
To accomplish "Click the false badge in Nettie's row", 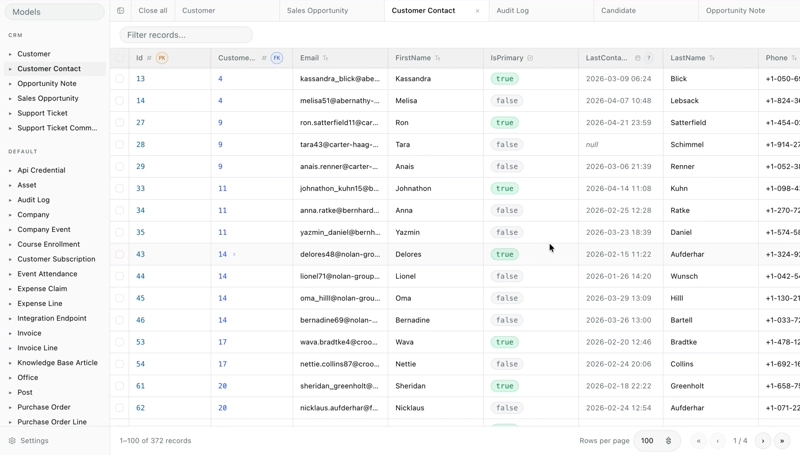I will (x=507, y=364).
